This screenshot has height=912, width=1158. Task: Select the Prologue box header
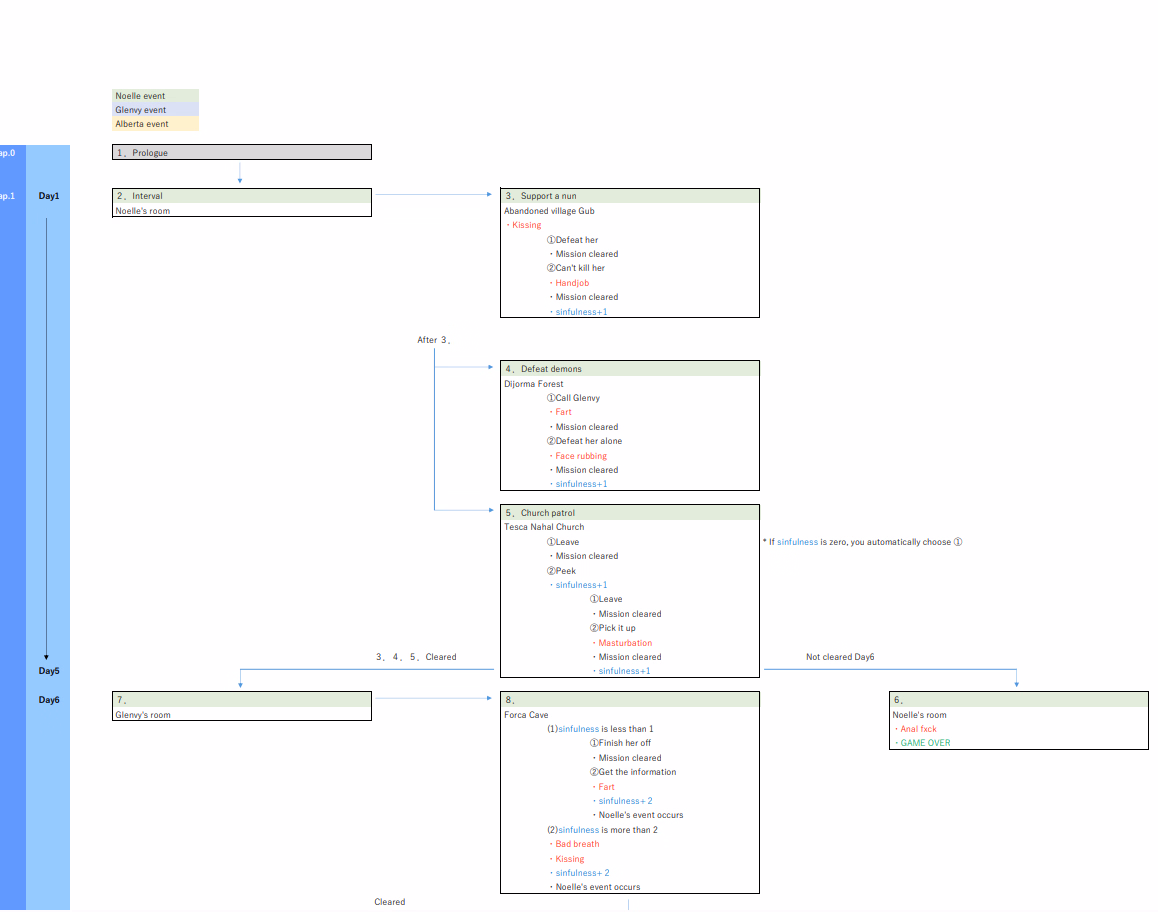(x=241, y=153)
